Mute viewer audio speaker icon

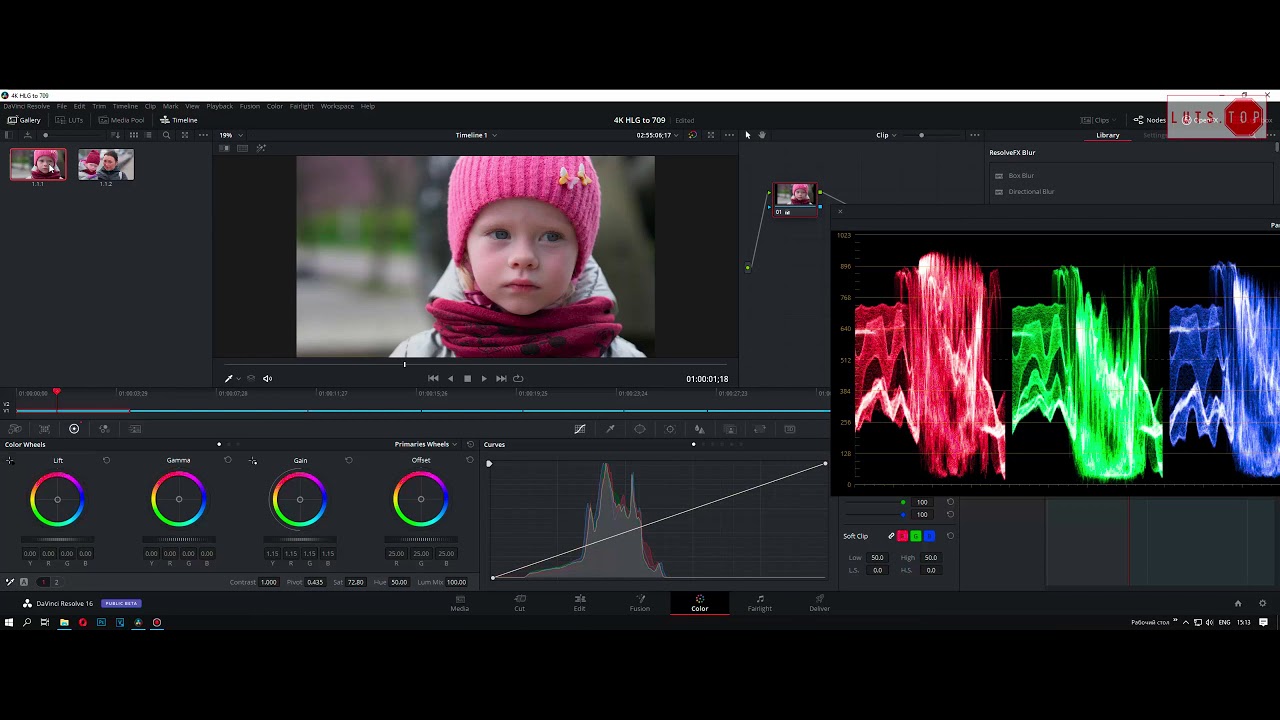(x=267, y=379)
